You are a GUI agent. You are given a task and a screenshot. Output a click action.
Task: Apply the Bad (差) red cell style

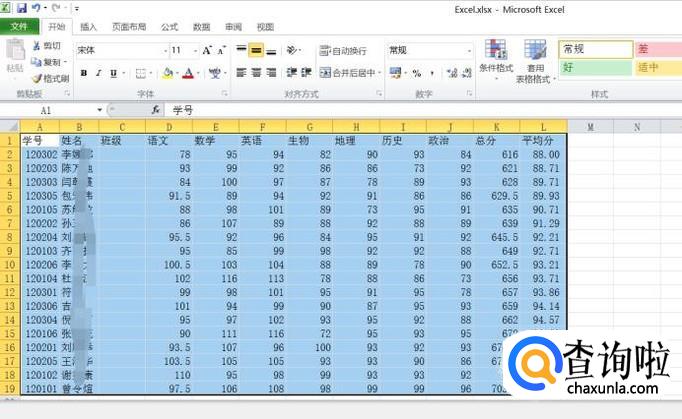click(658, 49)
